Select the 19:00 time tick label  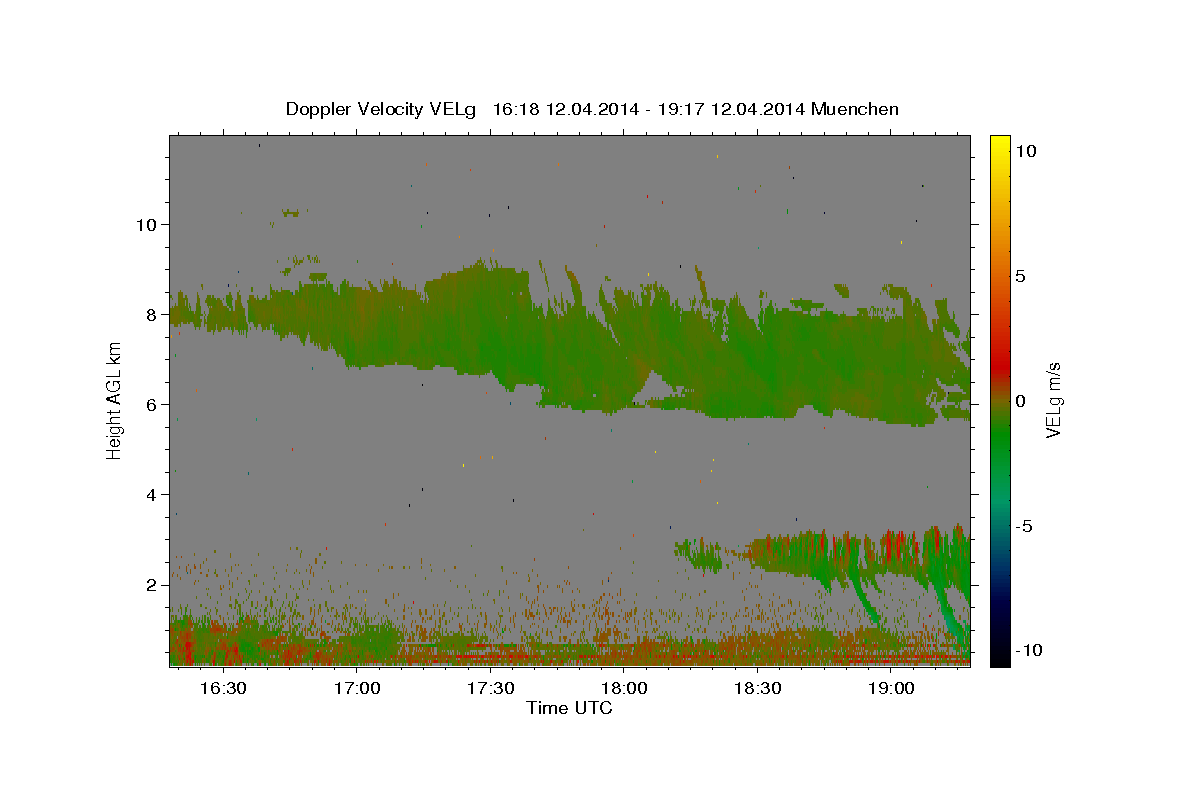[x=891, y=689]
